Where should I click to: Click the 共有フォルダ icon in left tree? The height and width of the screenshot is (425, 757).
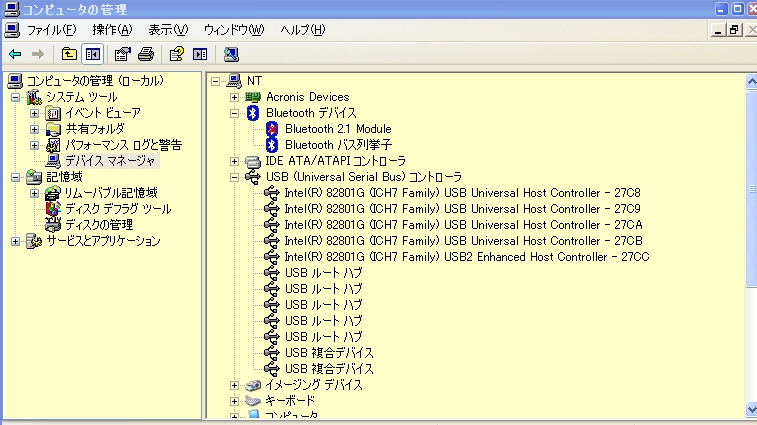point(53,129)
